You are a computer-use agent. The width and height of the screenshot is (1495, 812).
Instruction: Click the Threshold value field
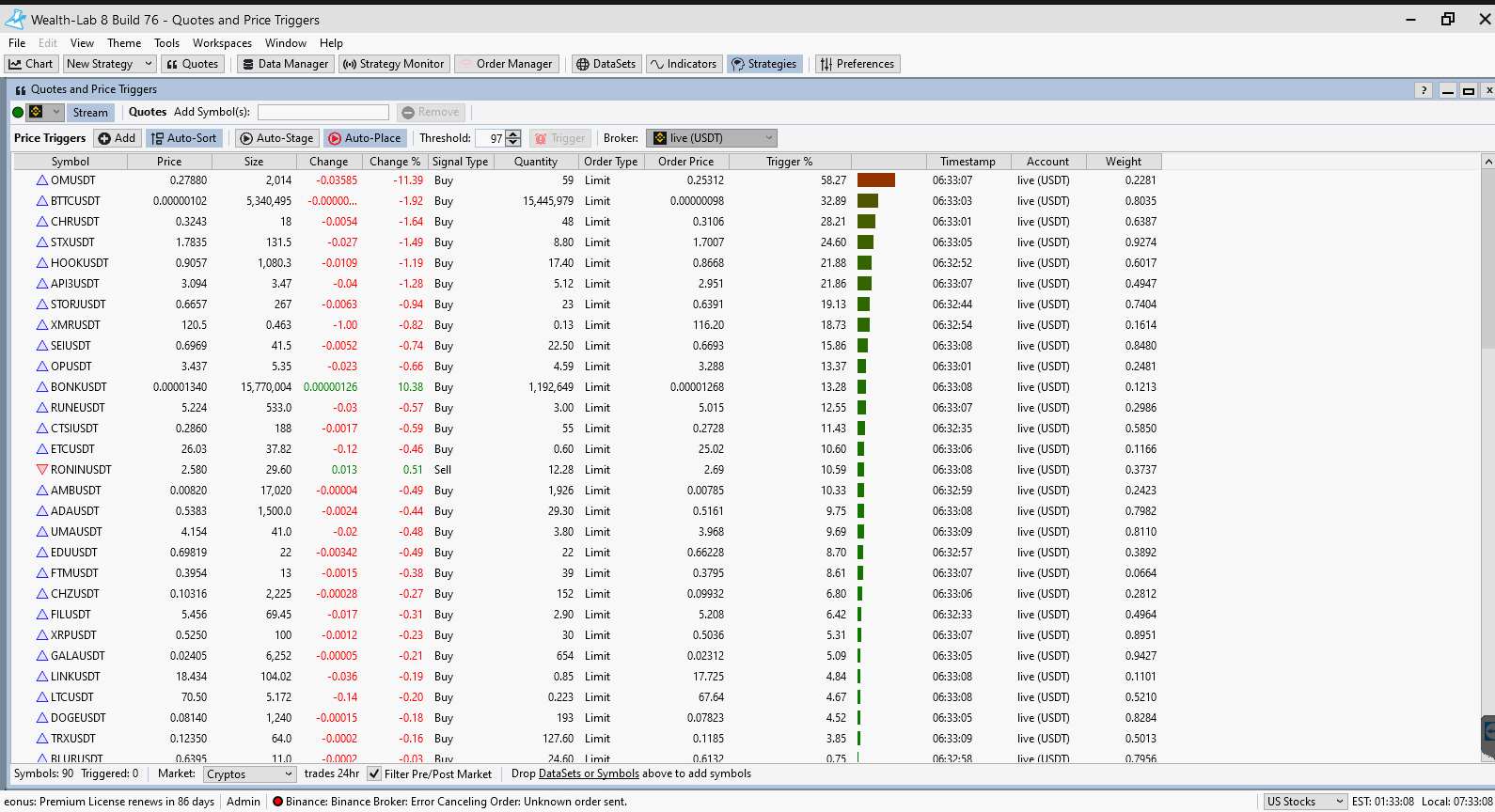491,138
